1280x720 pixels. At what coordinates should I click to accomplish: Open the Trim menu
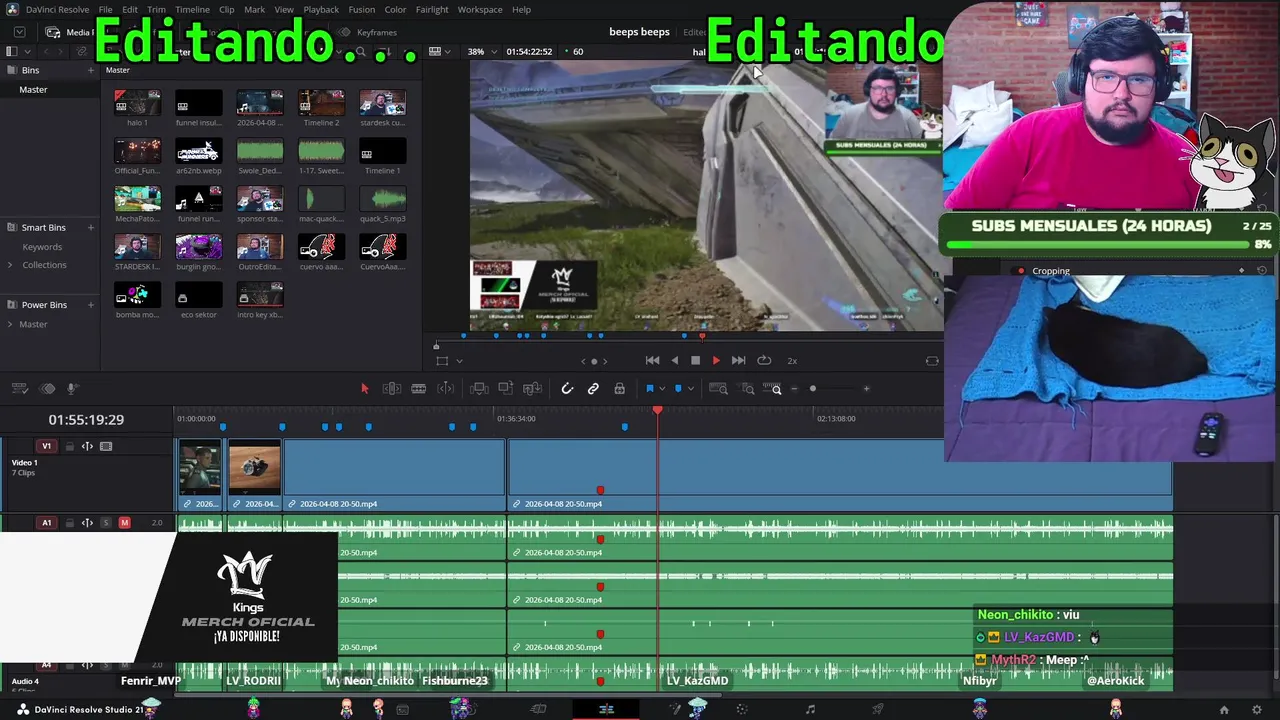click(x=156, y=10)
